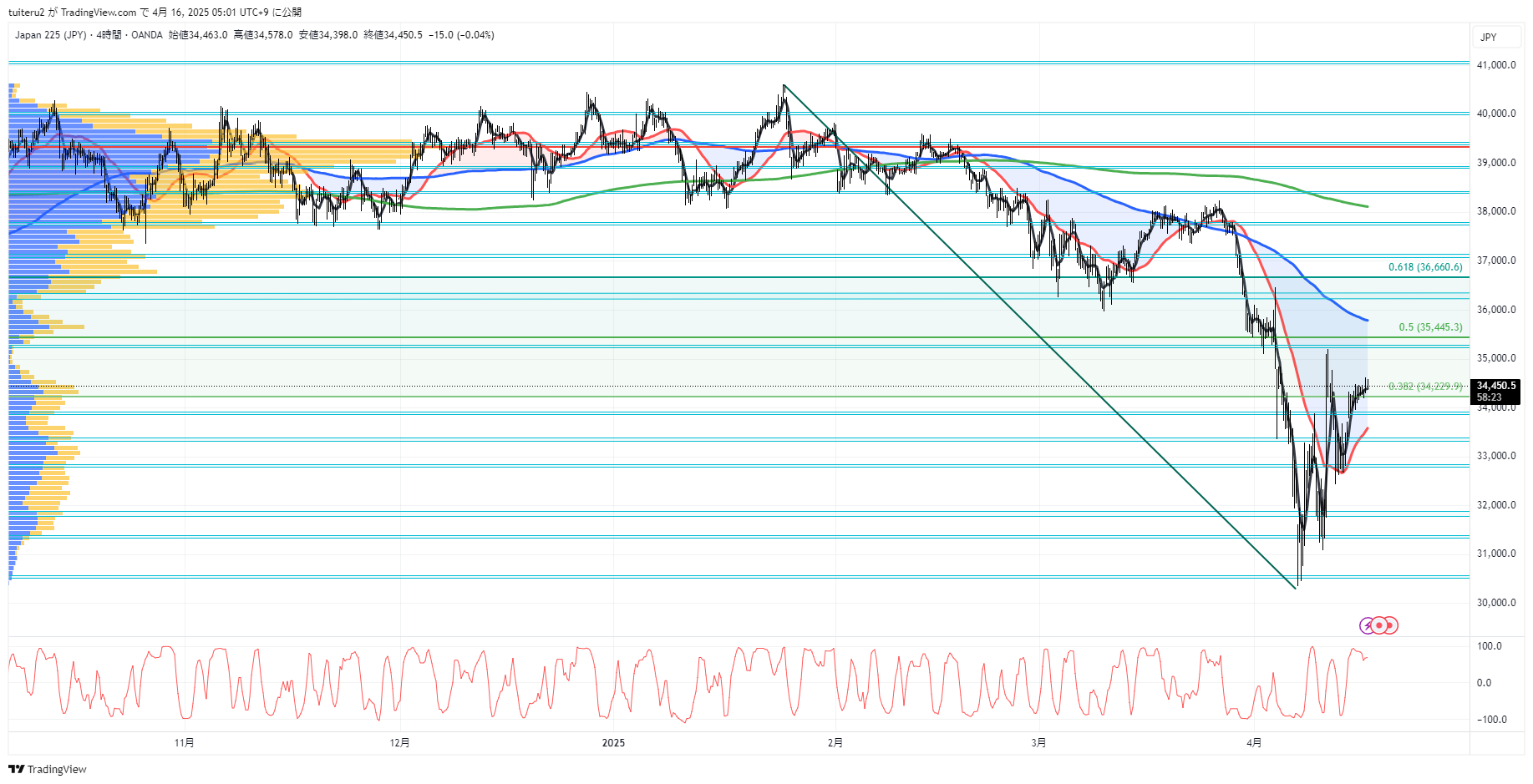Click the purple lightning event icon
The width and height of the screenshot is (1533, 784).
(x=1368, y=625)
